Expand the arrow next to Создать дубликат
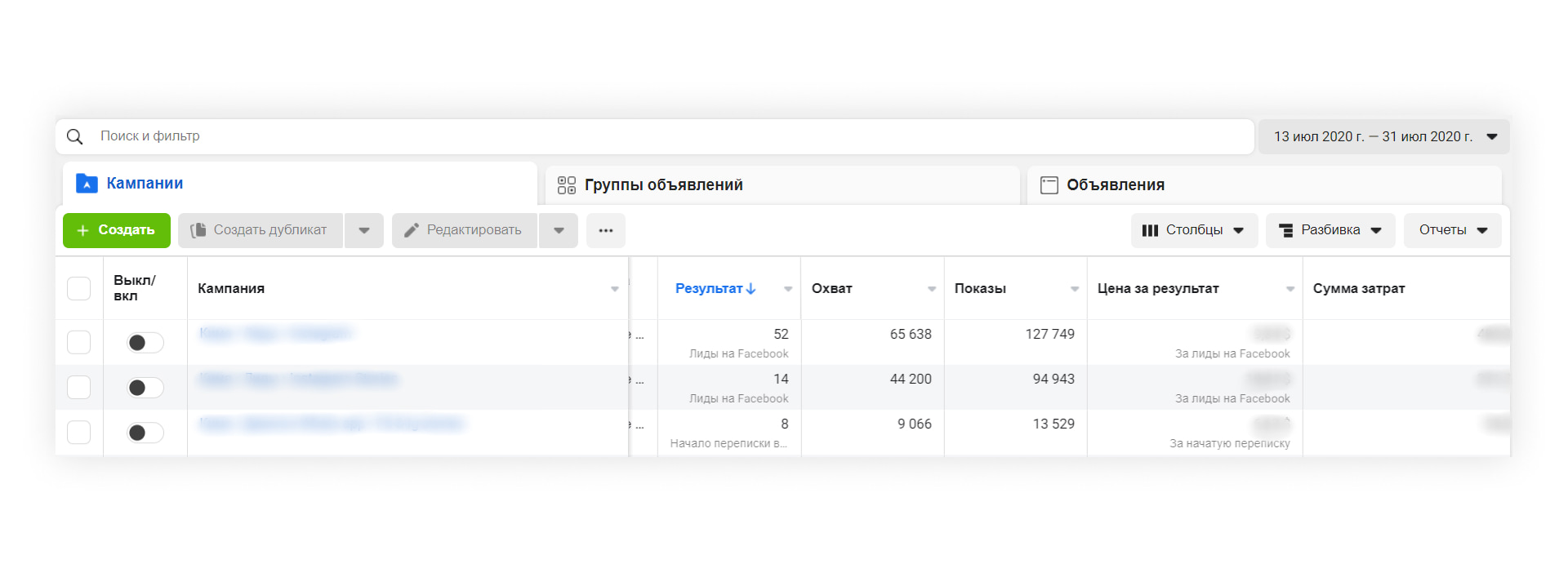This screenshot has width=1568, height=573. (x=364, y=231)
